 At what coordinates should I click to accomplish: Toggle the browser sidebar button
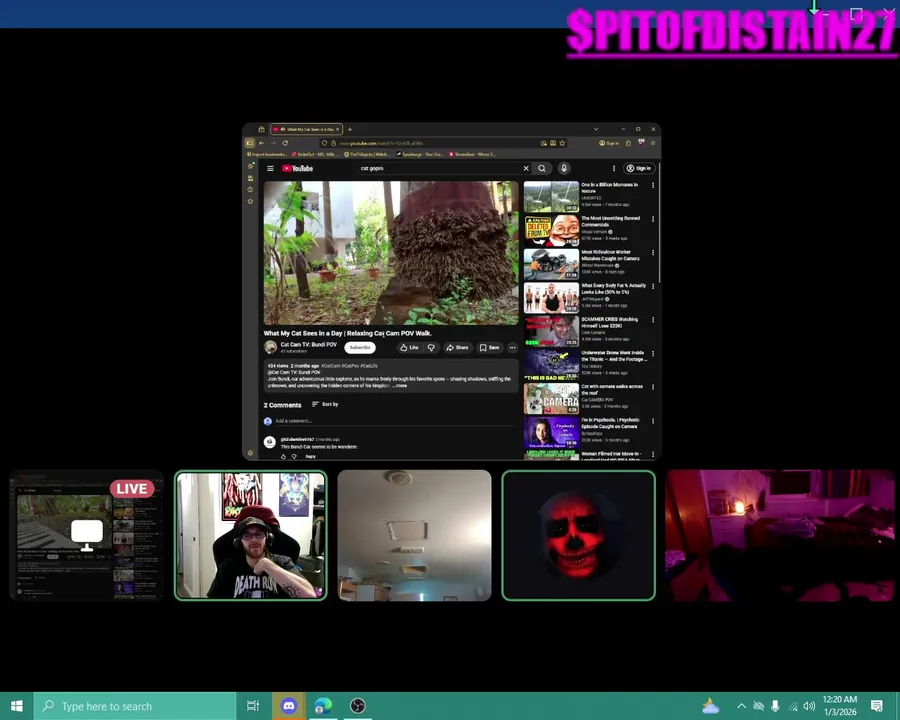[x=250, y=143]
